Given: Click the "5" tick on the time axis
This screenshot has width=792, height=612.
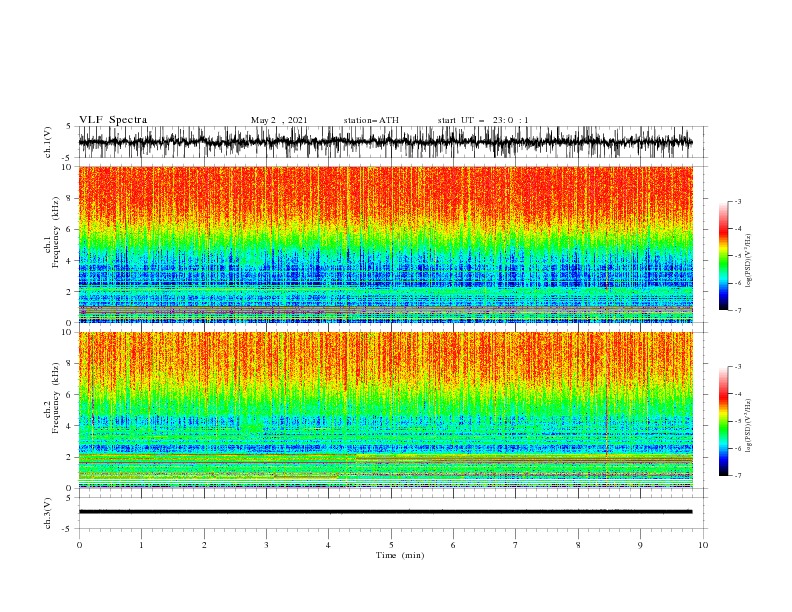Looking at the screenshot, I should tap(391, 545).
